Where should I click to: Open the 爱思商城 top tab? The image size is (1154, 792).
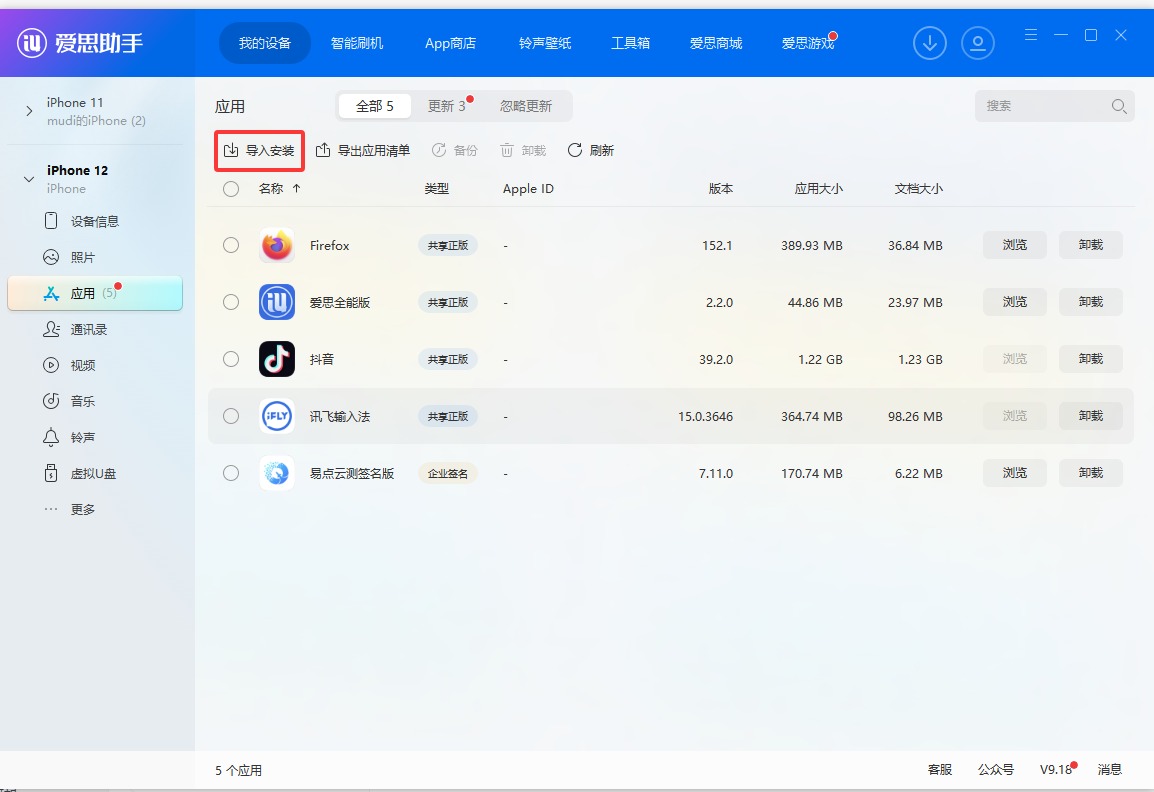[716, 43]
